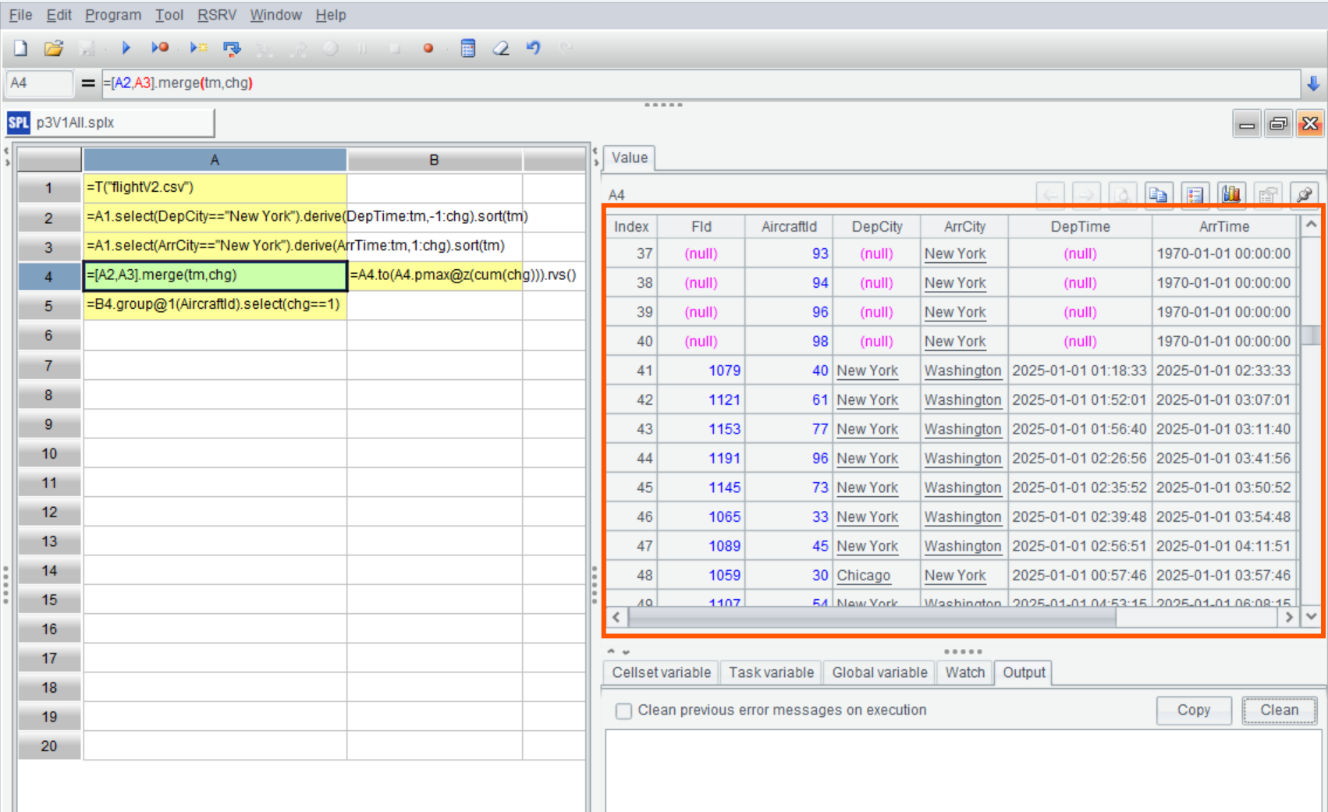Image resolution: width=1328 pixels, height=812 pixels.
Task: Click the horizontal scrollbar right arrow in table
Action: click(x=1290, y=617)
